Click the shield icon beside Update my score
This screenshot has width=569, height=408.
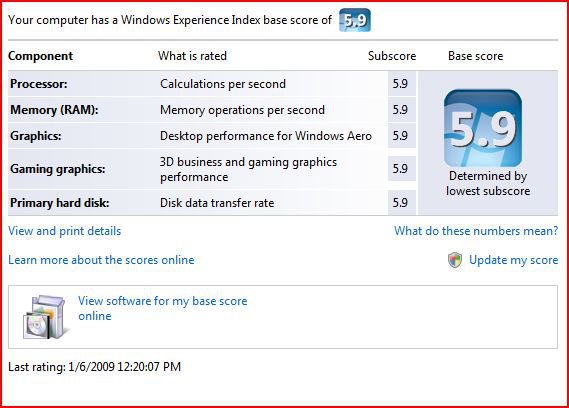click(455, 260)
